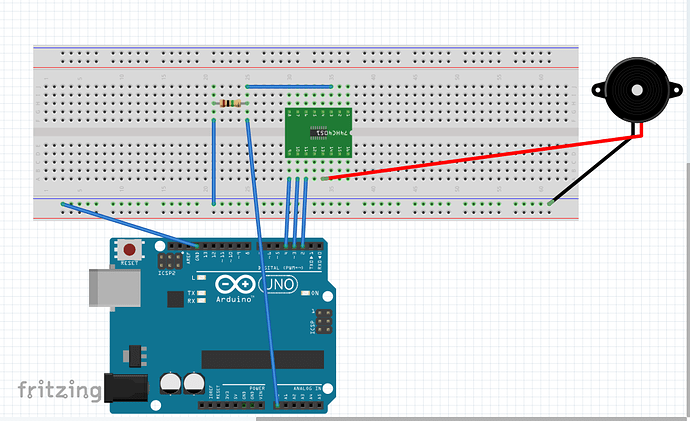Screen dimensions: 690x421
Task: Select the ATmega microcontroller chip on Arduino
Action: pos(263,359)
